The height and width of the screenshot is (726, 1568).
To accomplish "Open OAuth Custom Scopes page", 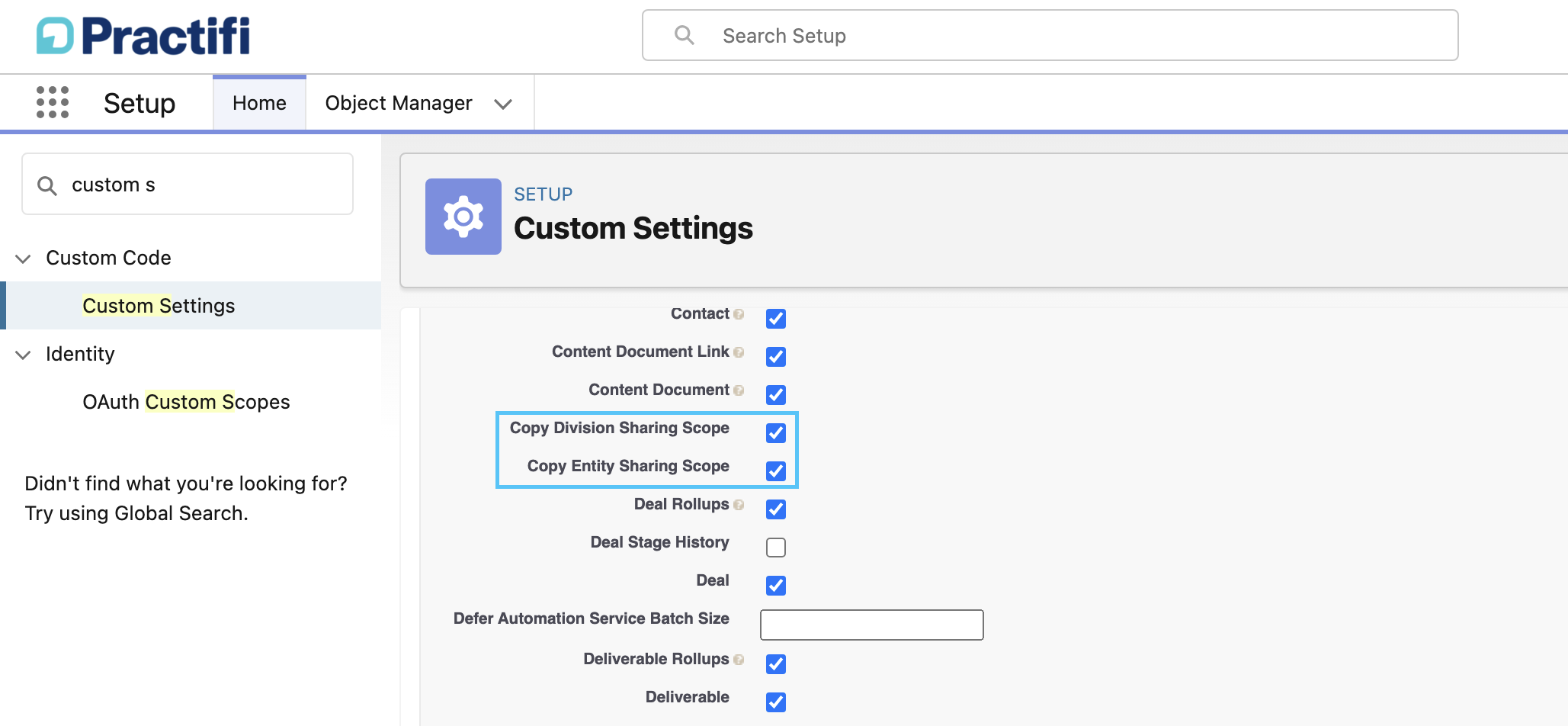I will coord(186,402).
